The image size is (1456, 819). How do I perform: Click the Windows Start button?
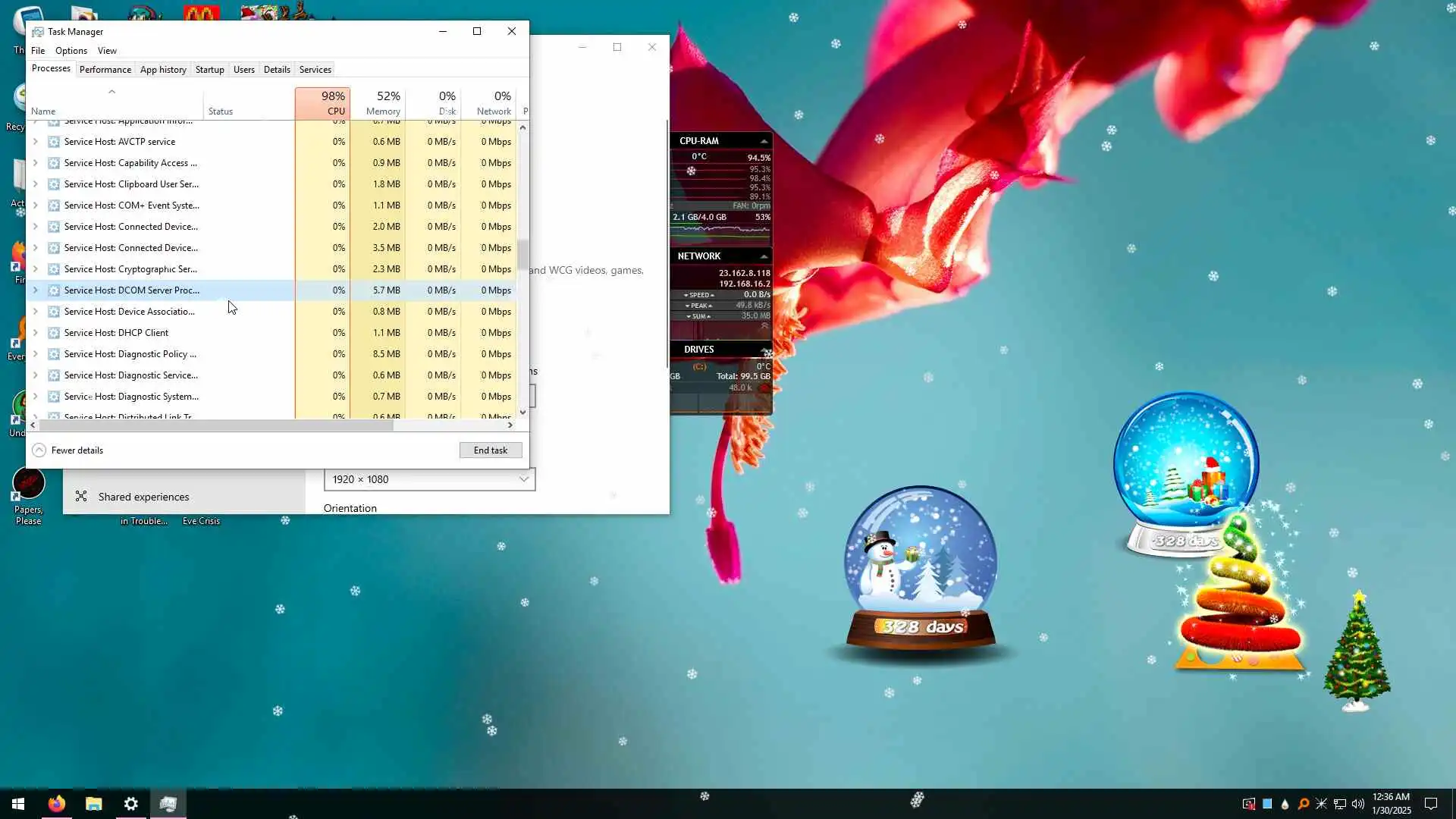[18, 804]
